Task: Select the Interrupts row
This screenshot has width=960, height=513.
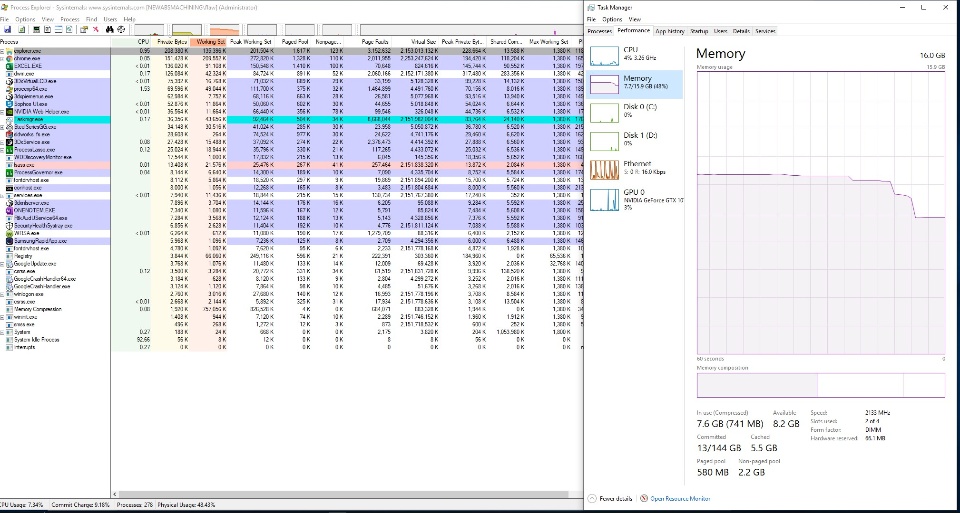Action: (x=291, y=346)
